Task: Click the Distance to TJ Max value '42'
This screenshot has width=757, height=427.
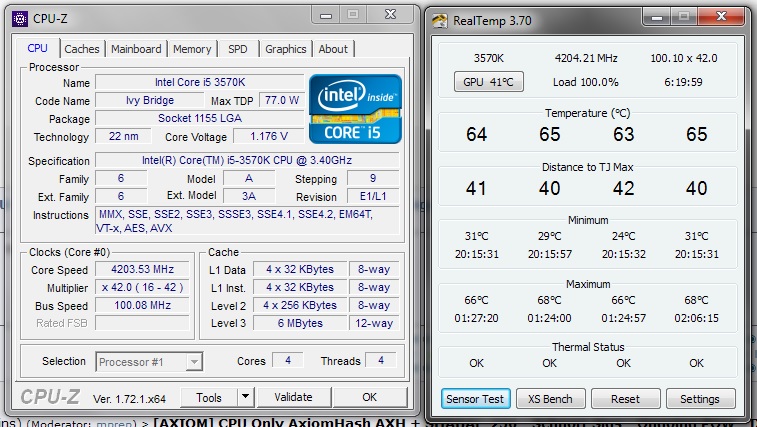Action: (623, 188)
